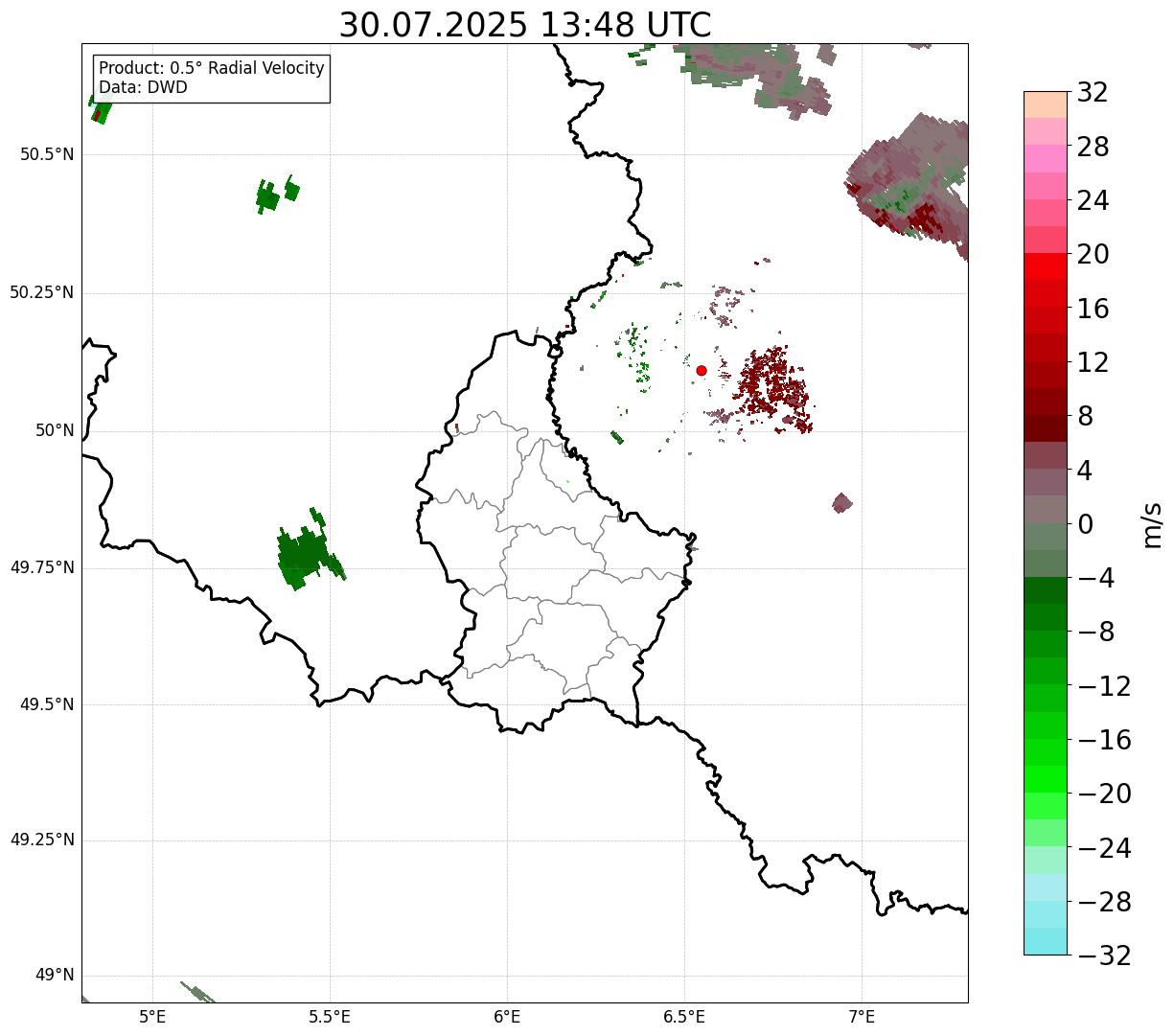Click the title '30.07.2025 13:48 UTC'
This screenshot has width=1174, height=1036.
tap(525, 25)
